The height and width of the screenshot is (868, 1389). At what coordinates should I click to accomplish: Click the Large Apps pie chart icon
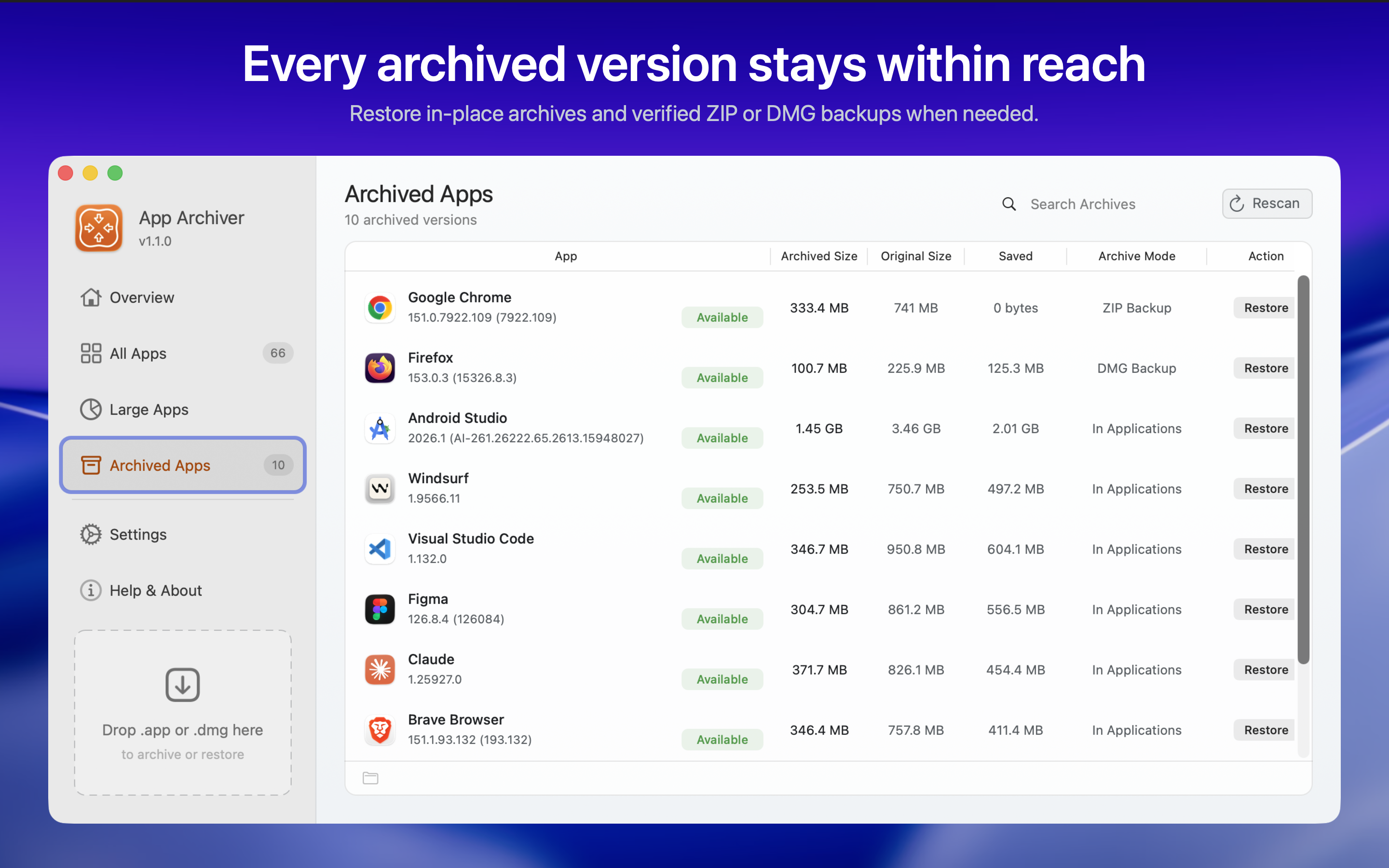91,409
